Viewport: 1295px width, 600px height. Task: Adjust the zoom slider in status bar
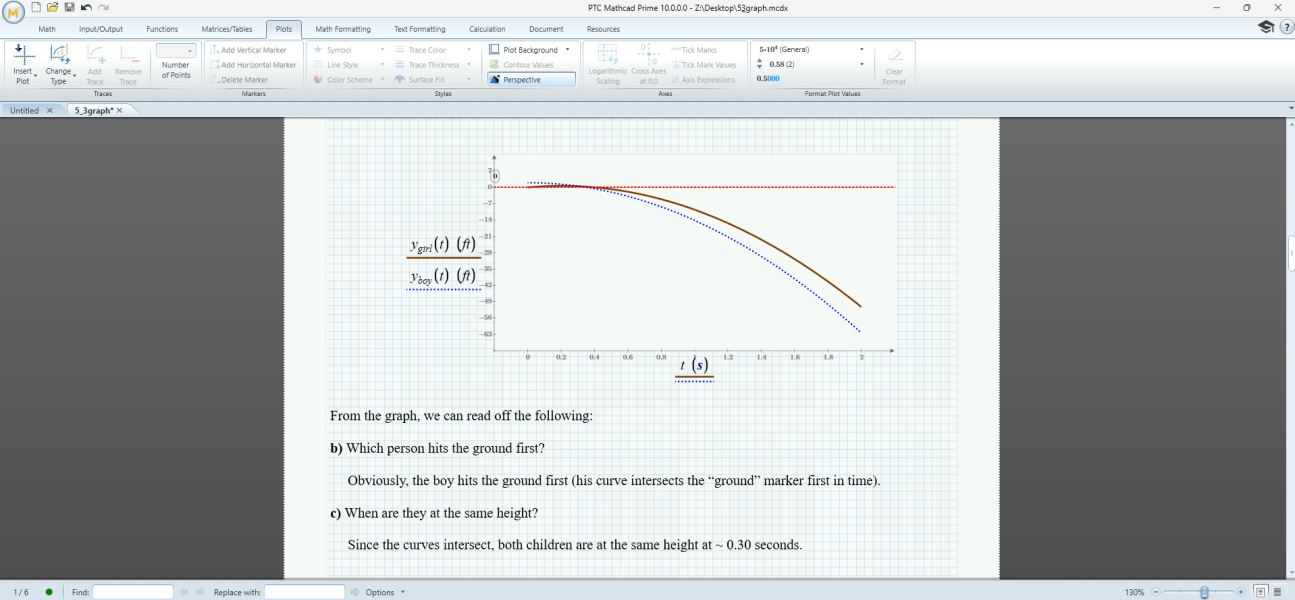point(1203,592)
